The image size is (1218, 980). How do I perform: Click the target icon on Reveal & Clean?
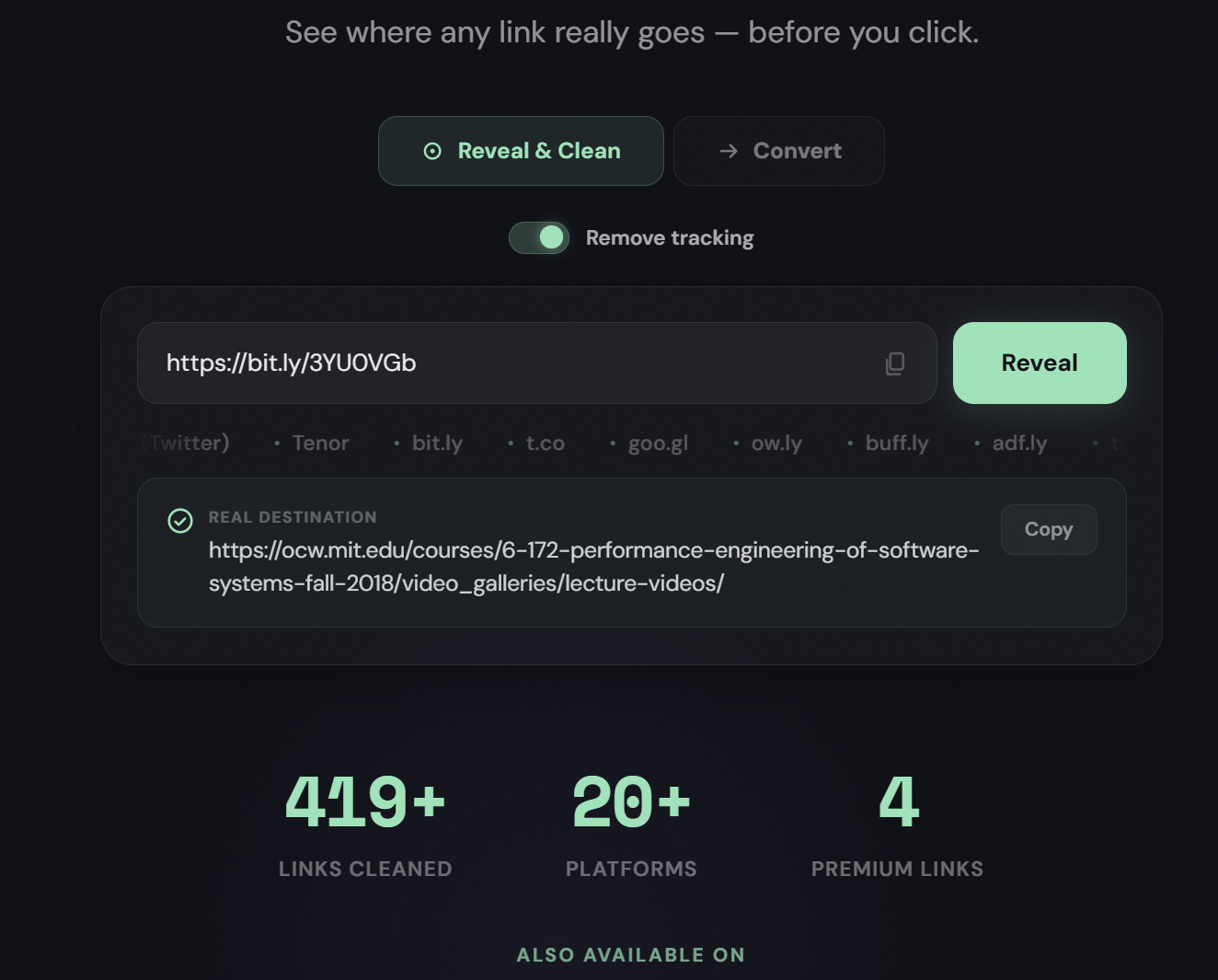pyautogui.click(x=432, y=150)
